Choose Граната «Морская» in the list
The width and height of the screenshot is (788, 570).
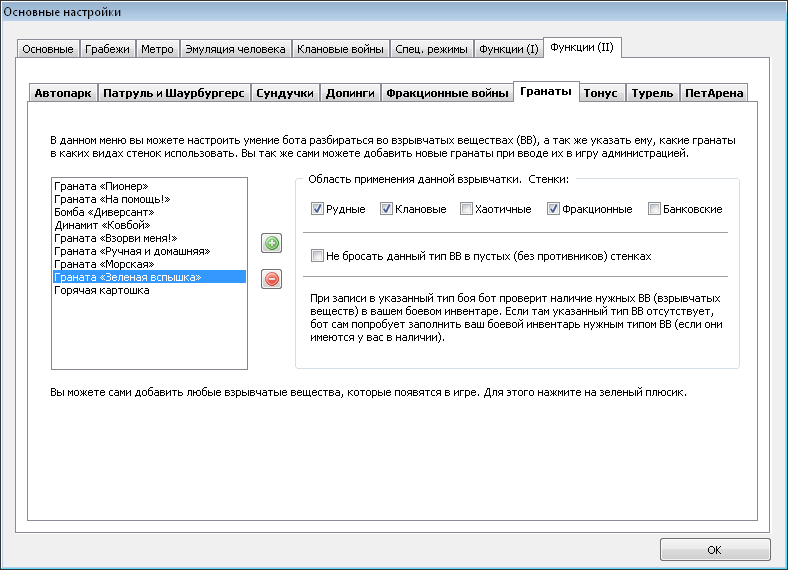(149, 264)
